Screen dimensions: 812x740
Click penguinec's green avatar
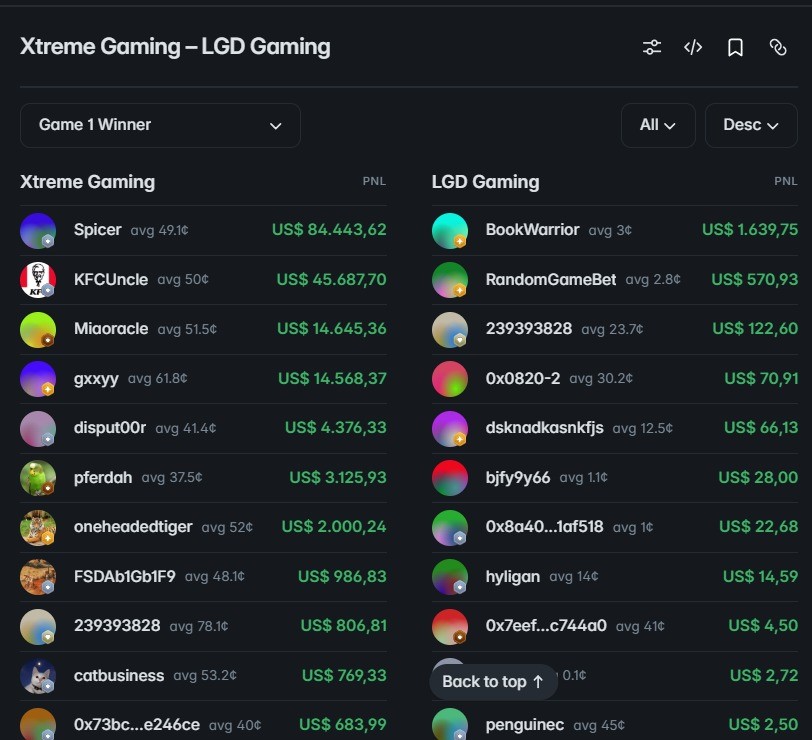pos(450,724)
